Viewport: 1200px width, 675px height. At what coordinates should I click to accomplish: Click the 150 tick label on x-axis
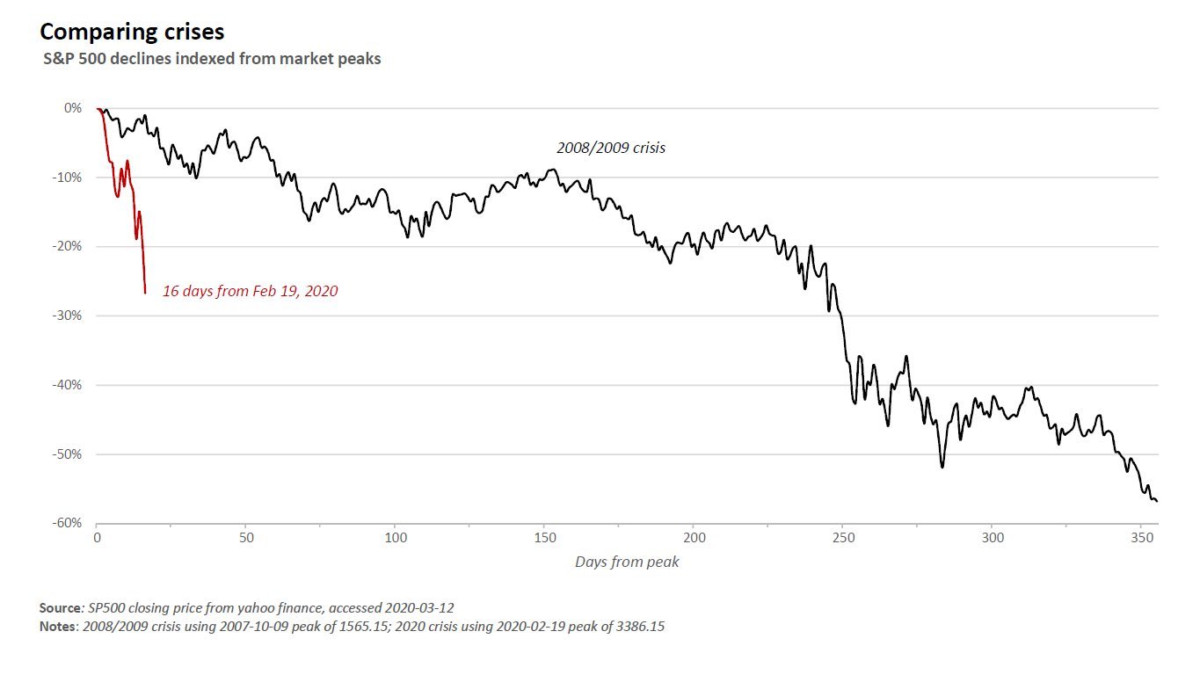coord(544,538)
